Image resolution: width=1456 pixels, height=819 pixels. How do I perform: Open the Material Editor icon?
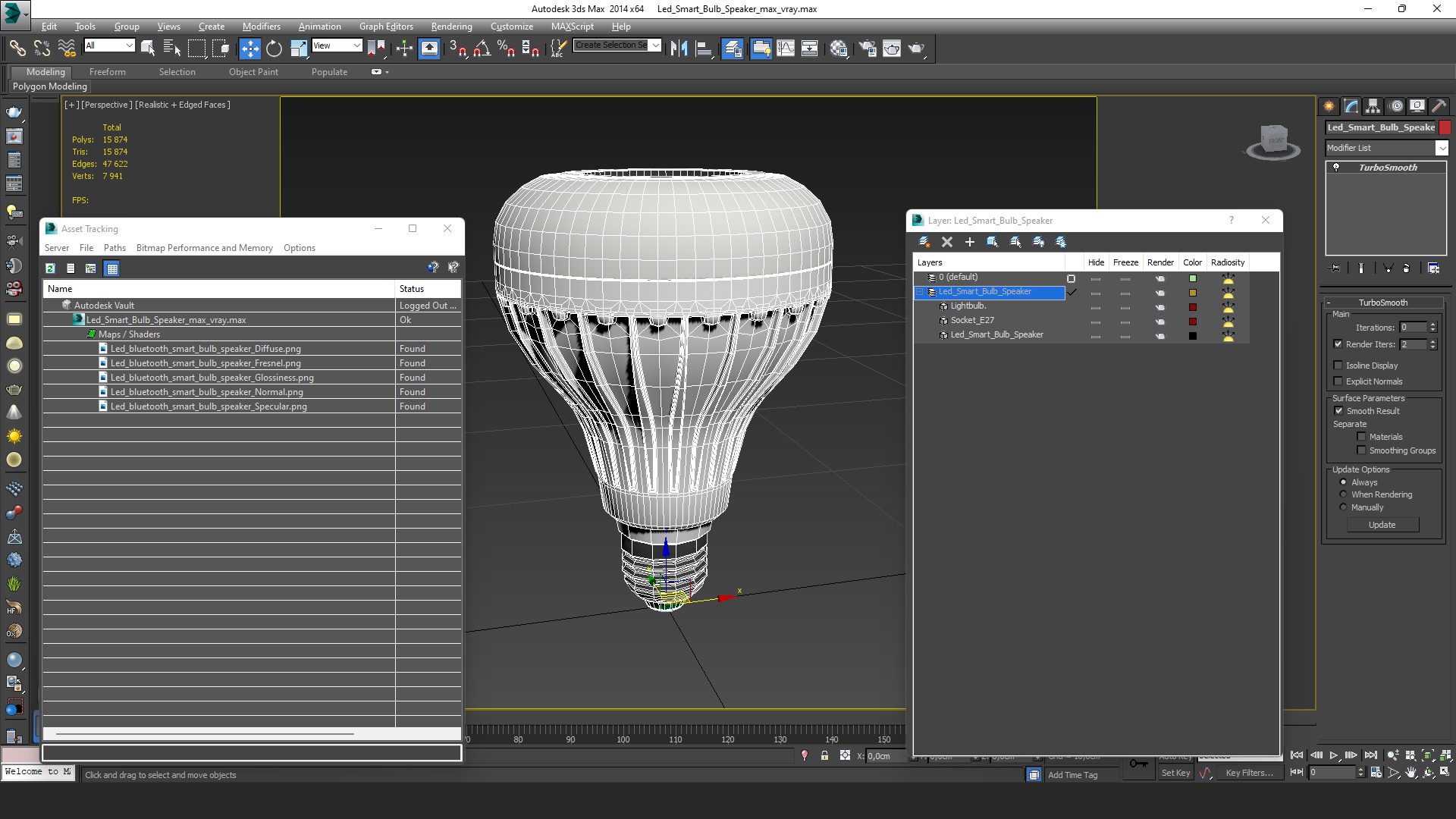838,49
